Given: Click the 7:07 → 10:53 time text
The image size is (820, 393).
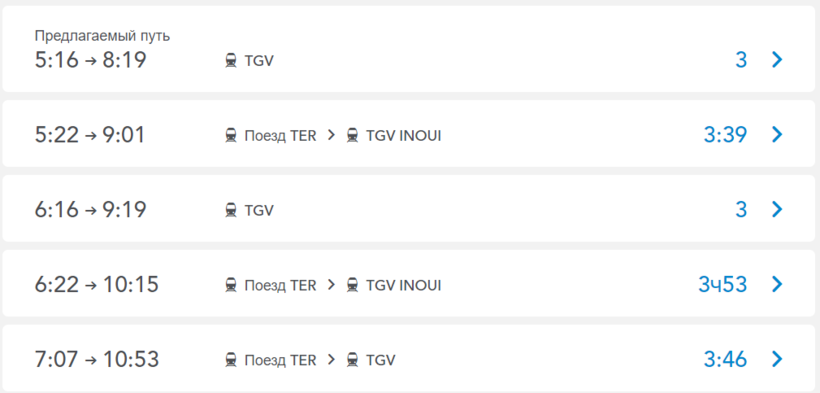Looking at the screenshot, I should pos(97,360).
